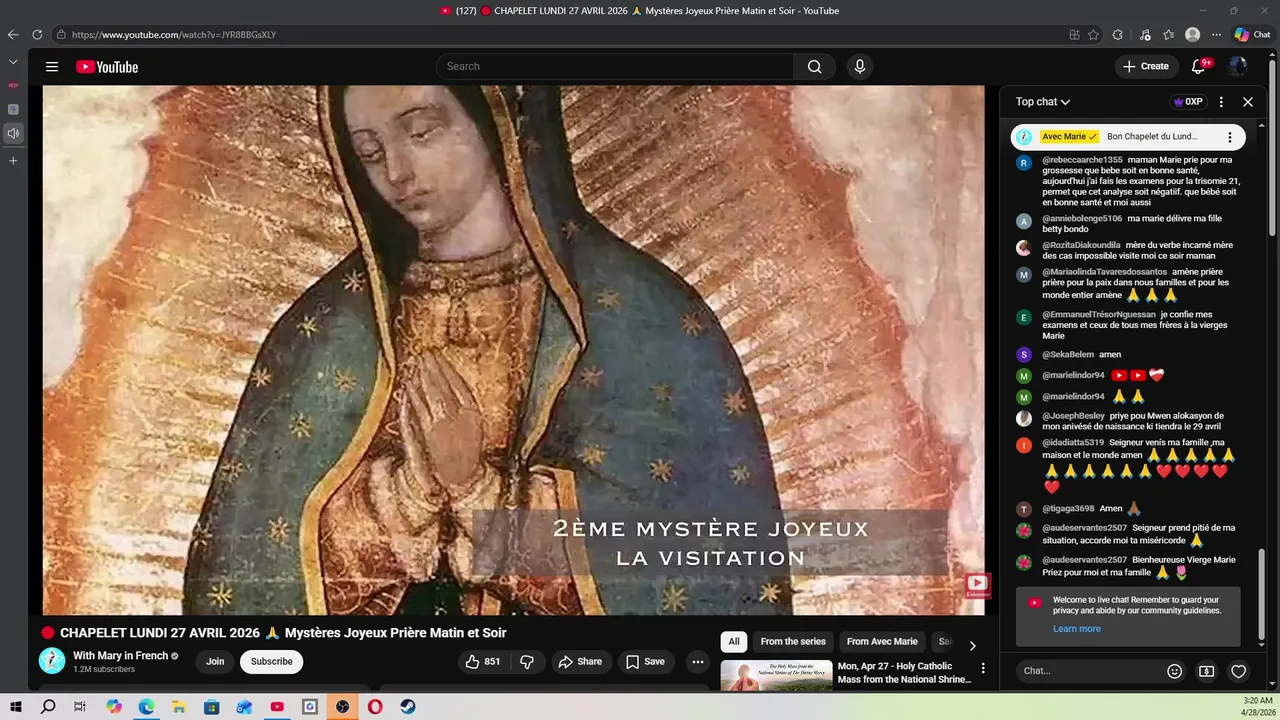The image size is (1280, 720).
Task: Select the From Avec Marie chip
Action: [882, 642]
